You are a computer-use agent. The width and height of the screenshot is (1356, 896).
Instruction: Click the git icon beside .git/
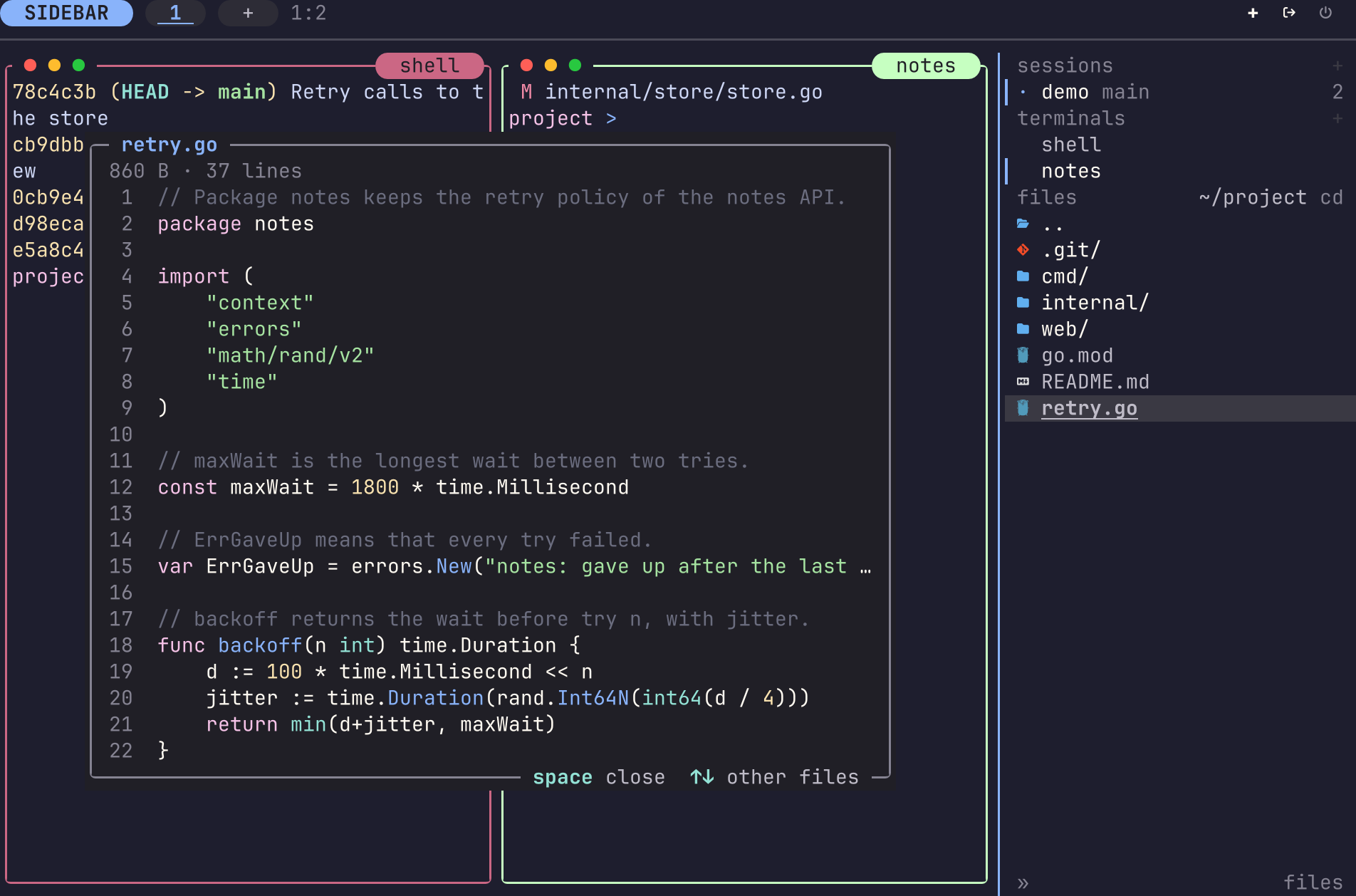tap(1023, 250)
